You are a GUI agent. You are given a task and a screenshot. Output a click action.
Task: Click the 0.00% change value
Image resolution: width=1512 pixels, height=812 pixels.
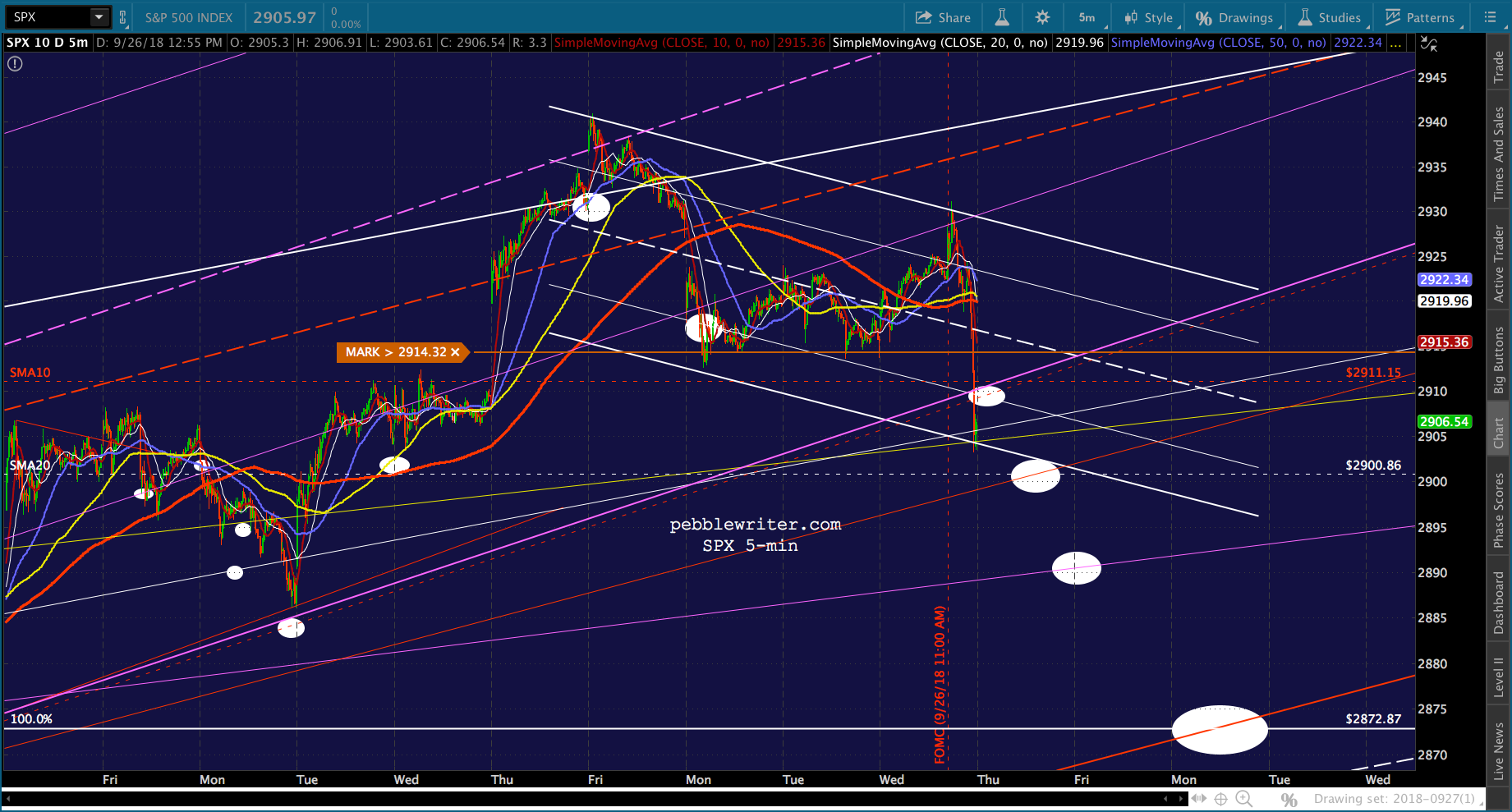click(346, 24)
